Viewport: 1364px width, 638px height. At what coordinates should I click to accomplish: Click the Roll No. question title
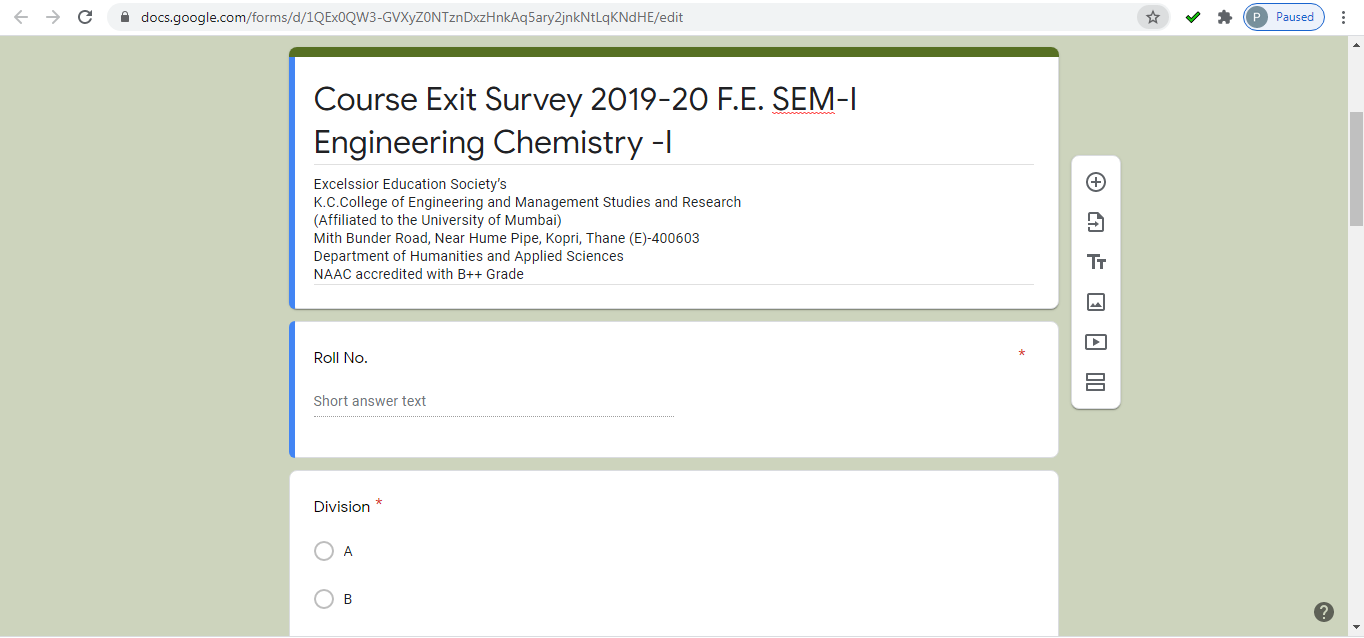click(341, 358)
